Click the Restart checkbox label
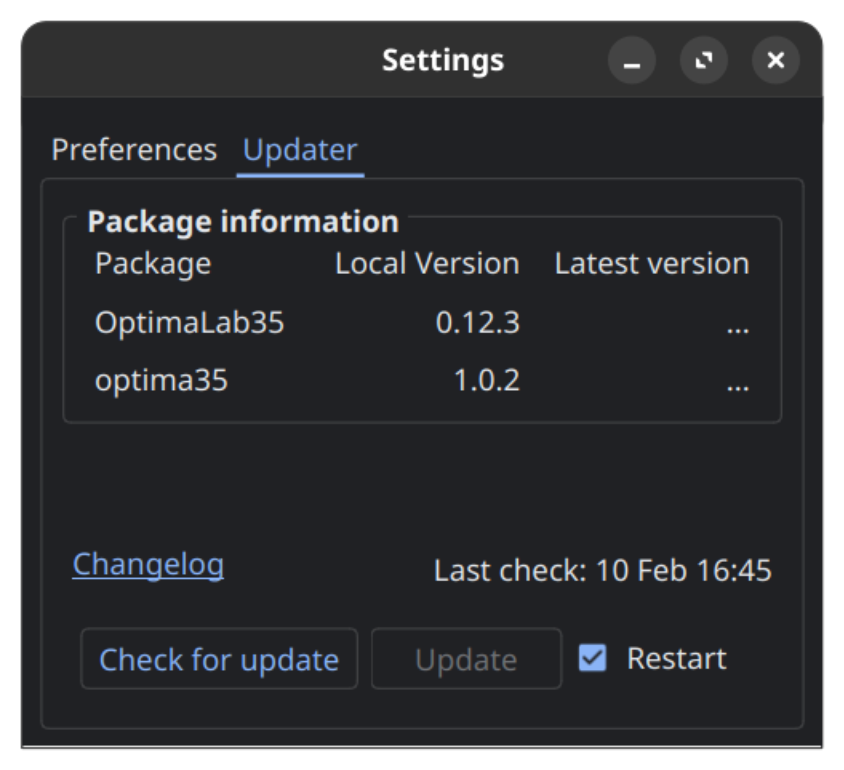The height and width of the screenshot is (770, 844). click(x=676, y=658)
